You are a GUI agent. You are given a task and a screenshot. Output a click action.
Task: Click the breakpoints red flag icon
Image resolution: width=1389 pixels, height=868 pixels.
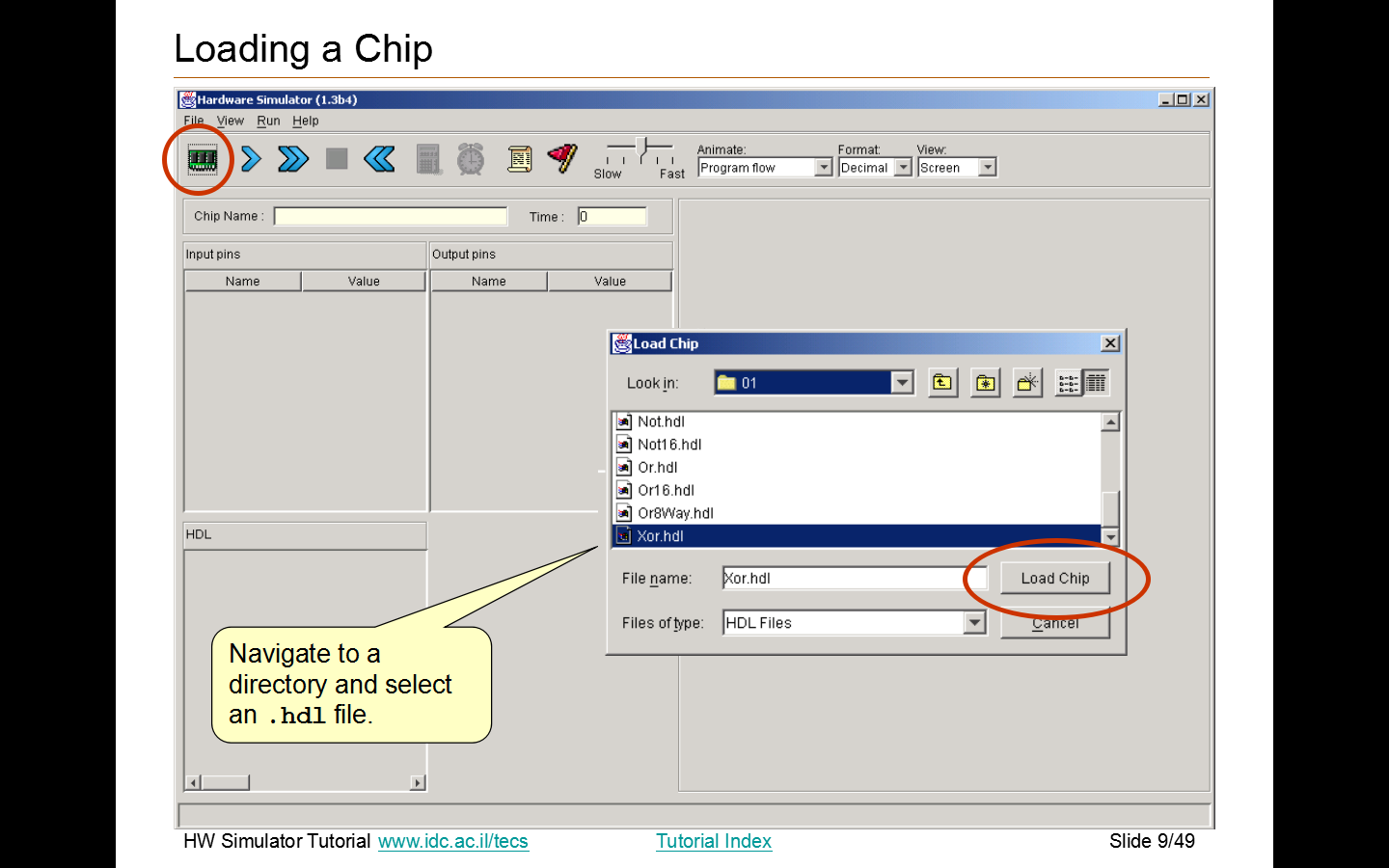tap(562, 158)
